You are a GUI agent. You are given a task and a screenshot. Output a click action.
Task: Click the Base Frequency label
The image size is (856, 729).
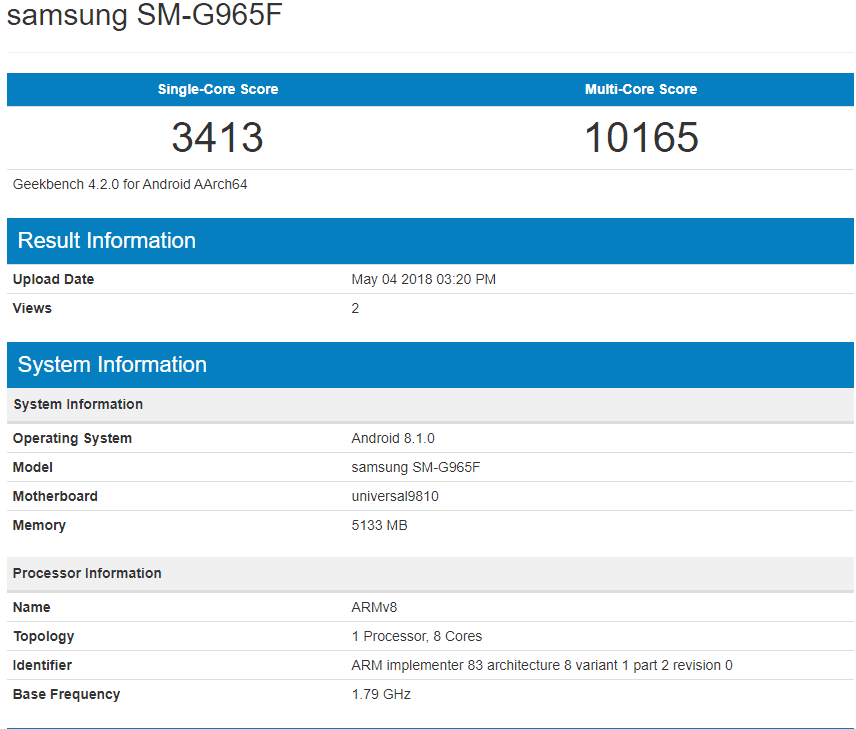[x=67, y=695]
